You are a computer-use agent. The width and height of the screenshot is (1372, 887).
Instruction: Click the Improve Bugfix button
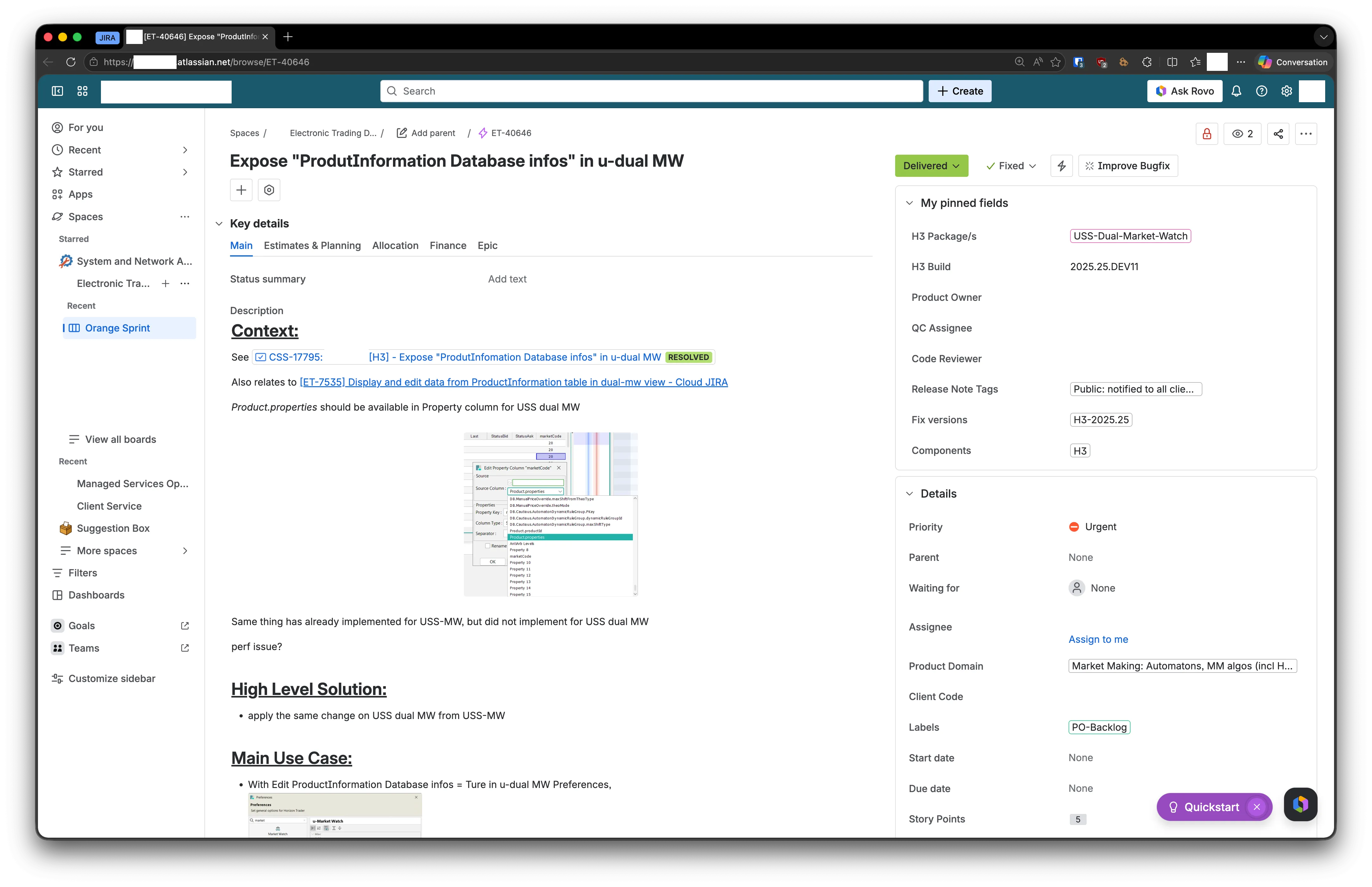[x=1128, y=166]
